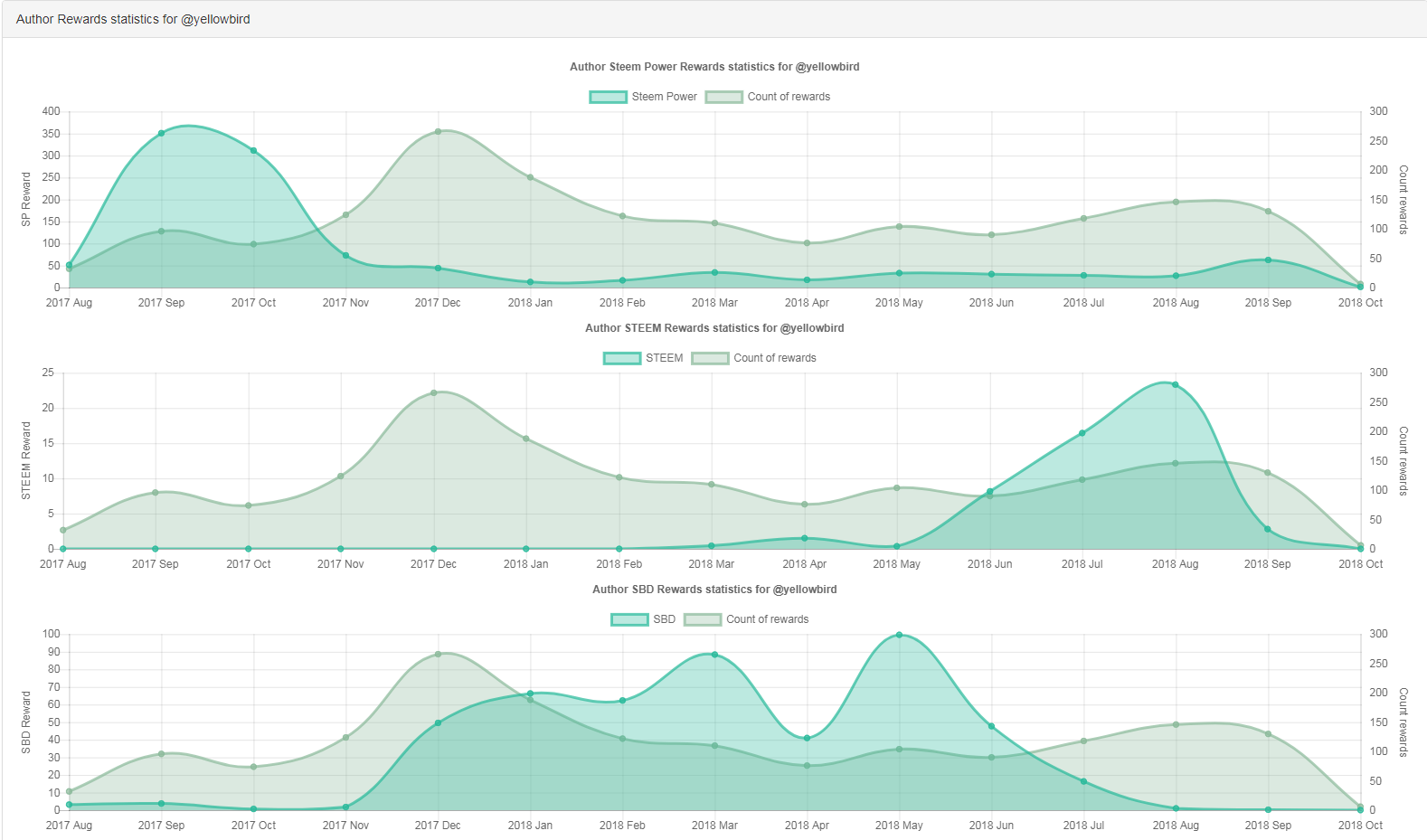Click SBD data point at 2018 Feb
Viewport: 1427px width, 840px height.
622,701
